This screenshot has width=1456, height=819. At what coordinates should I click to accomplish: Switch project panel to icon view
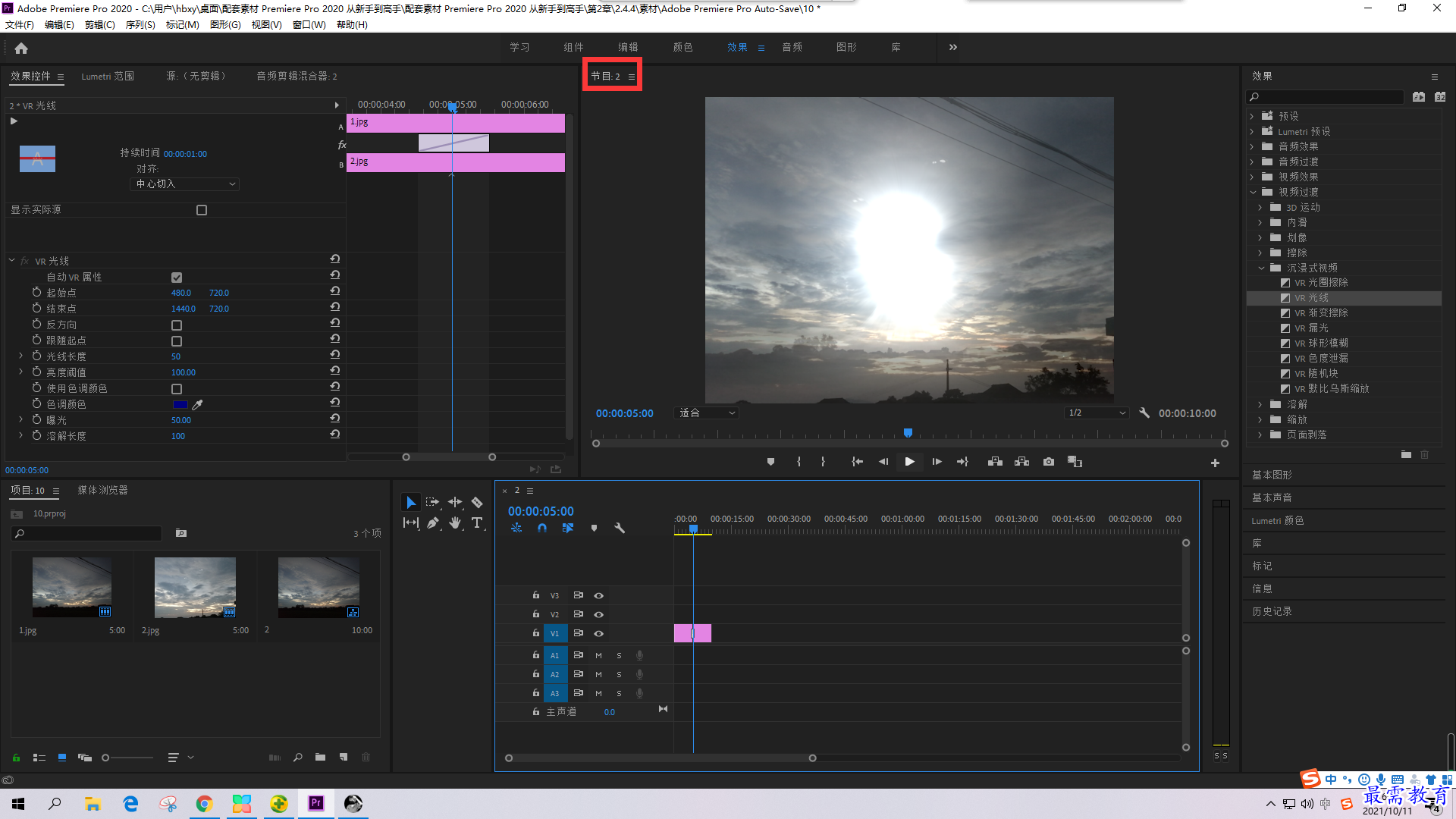point(62,757)
